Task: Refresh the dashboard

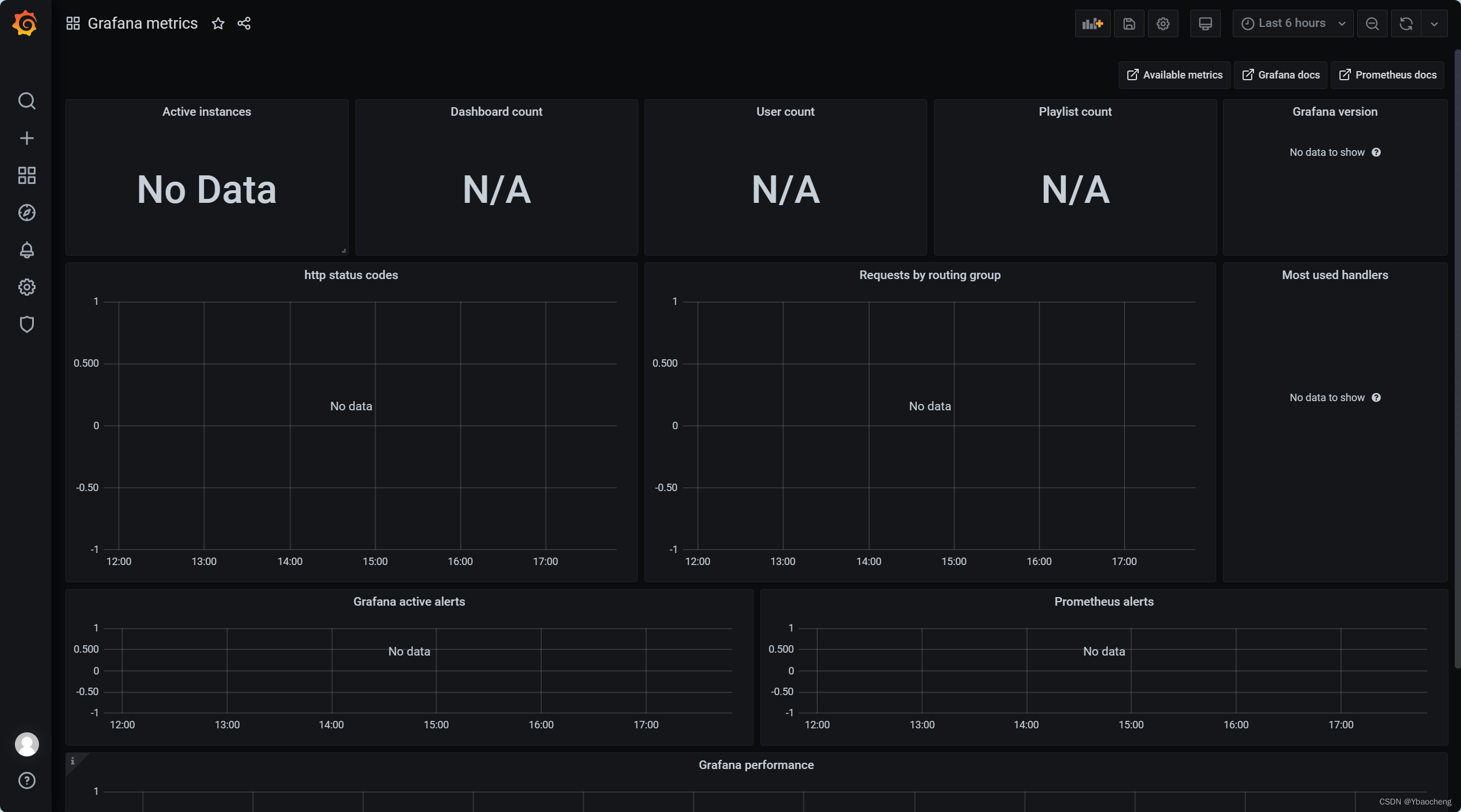Action: 1406,23
